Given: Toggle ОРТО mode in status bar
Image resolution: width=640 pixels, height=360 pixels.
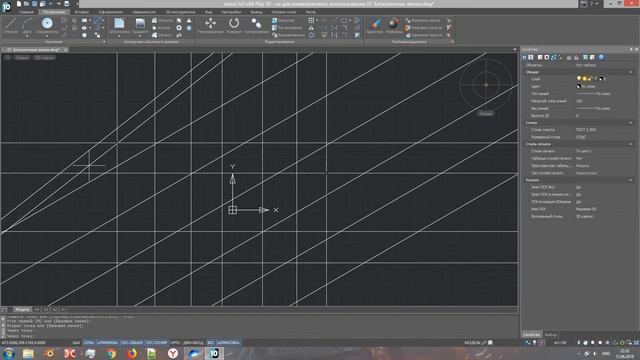Looking at the screenshot, I should (175, 343).
